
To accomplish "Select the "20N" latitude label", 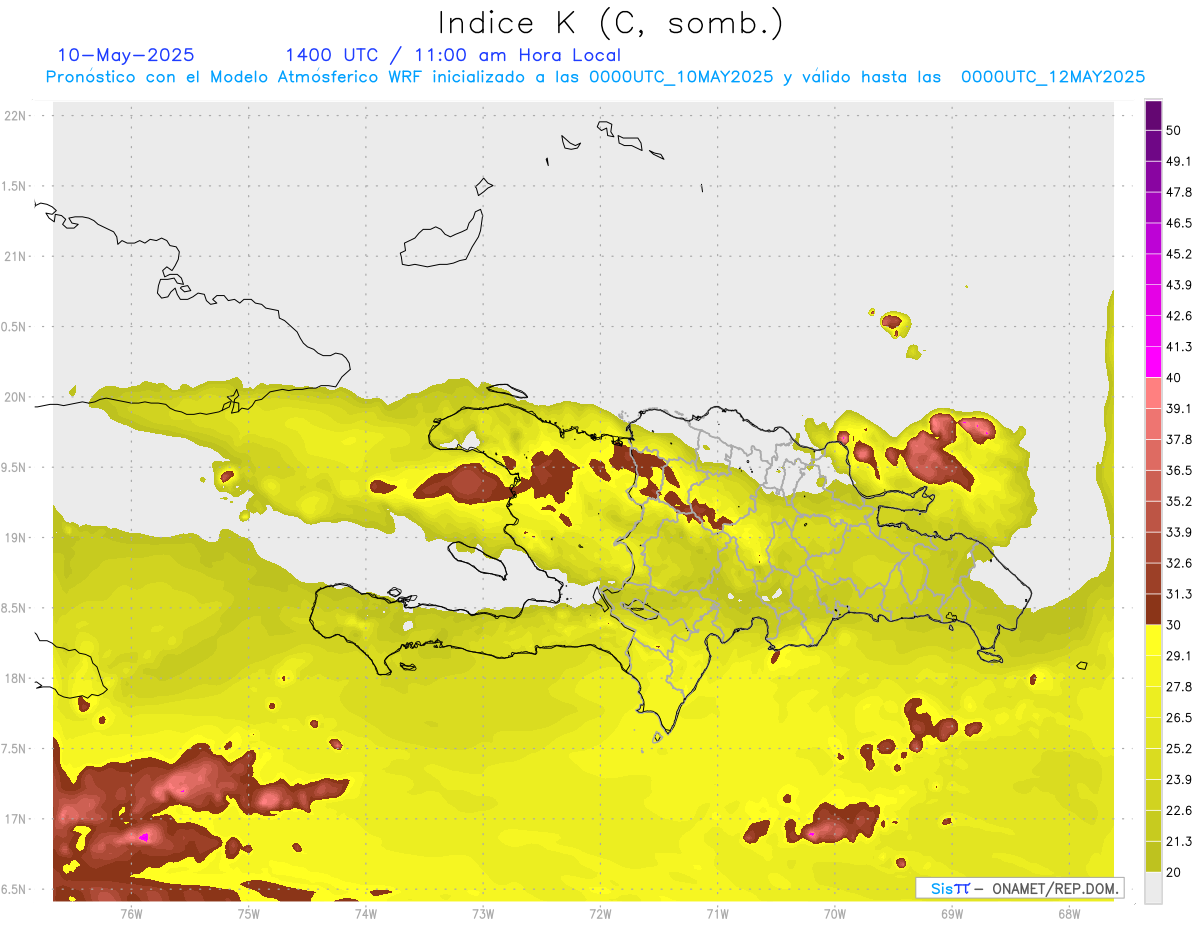I will click(16, 397).
